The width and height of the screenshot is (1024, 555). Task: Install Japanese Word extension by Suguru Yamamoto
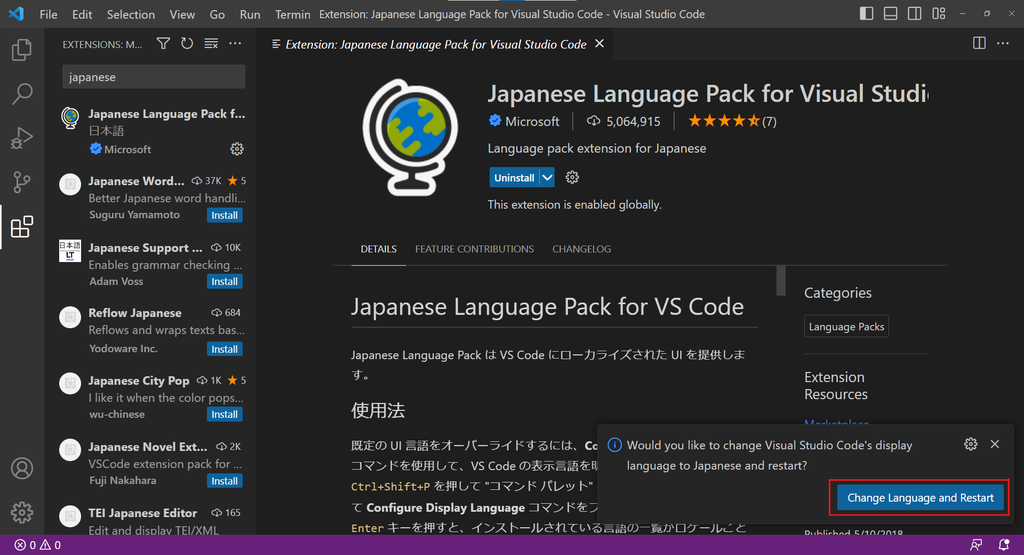point(225,215)
